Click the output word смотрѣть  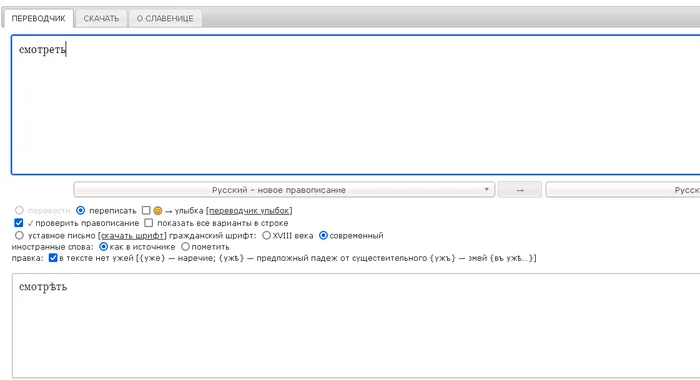43,287
